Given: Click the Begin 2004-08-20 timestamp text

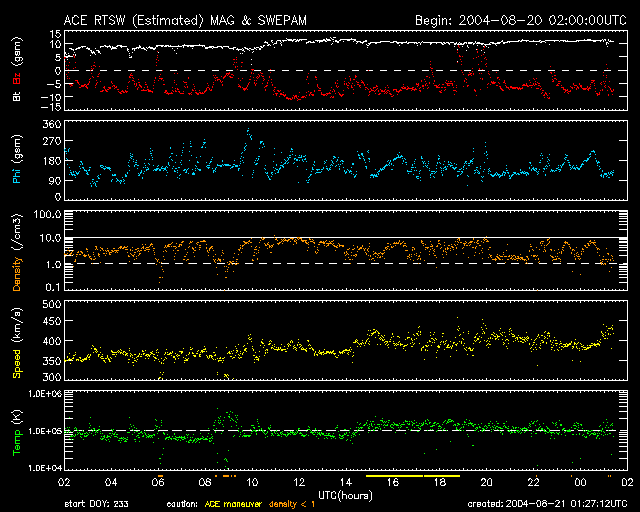Looking at the screenshot, I should (x=520, y=19).
